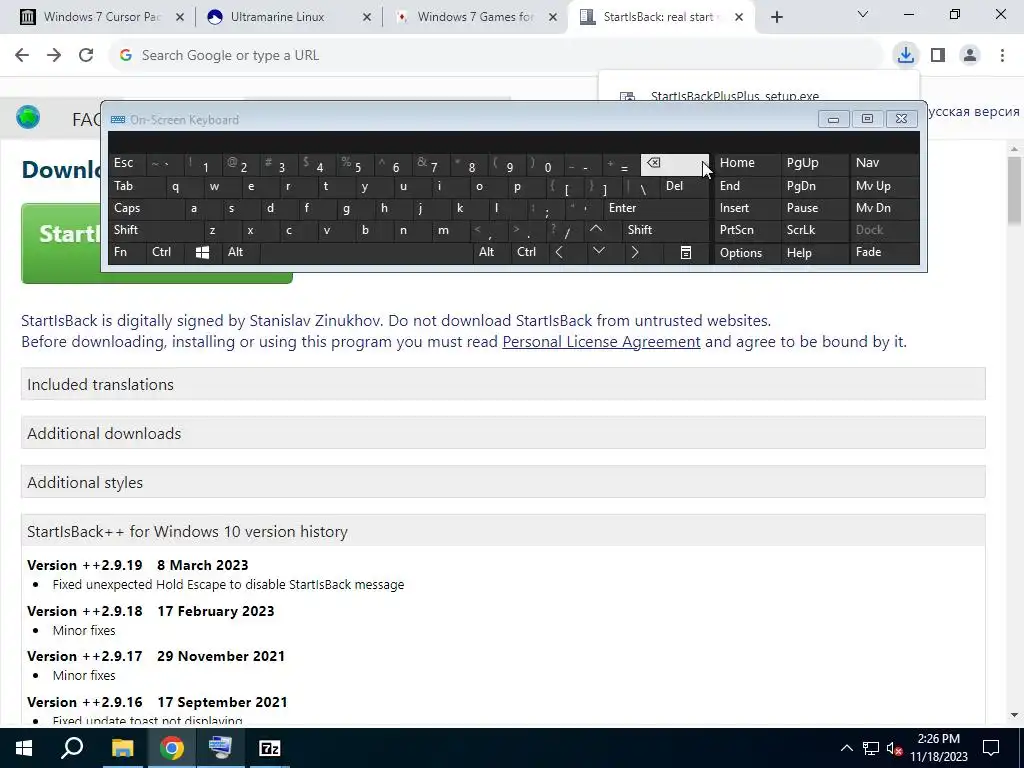Click the Options key on keyboard
The width and height of the screenshot is (1024, 768).
coord(746,253)
